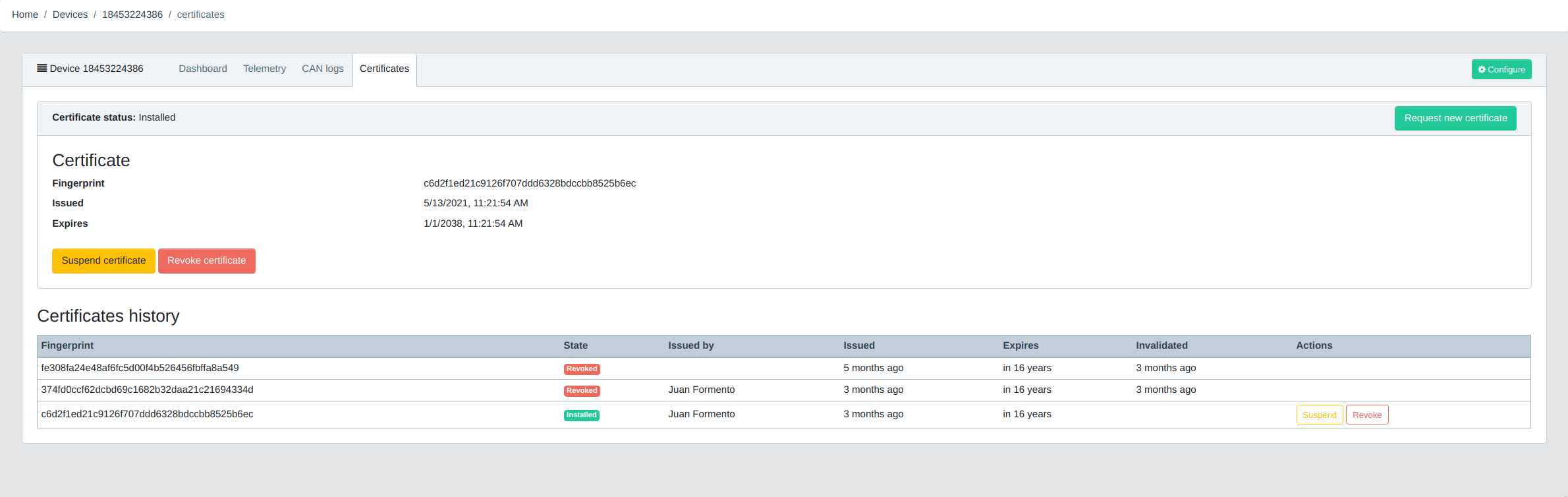Image resolution: width=1568 pixels, height=497 pixels.
Task: Open Devices breadcrumb link
Action: [x=70, y=15]
